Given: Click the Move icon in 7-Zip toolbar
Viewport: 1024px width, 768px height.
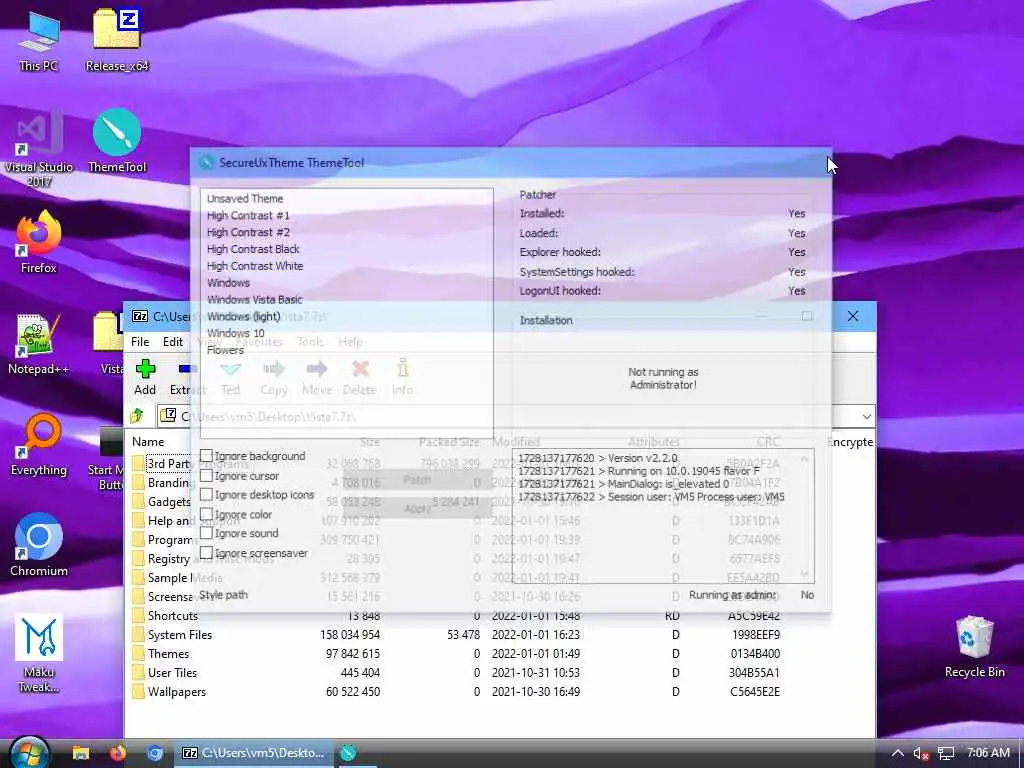Looking at the screenshot, I should (317, 377).
